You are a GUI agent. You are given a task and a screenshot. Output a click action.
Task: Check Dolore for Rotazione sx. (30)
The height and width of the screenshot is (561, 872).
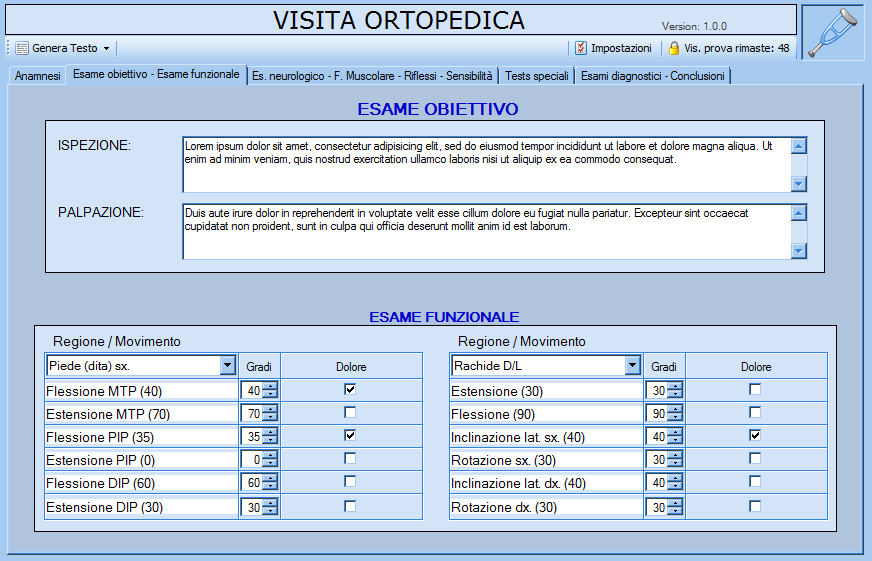click(x=755, y=459)
